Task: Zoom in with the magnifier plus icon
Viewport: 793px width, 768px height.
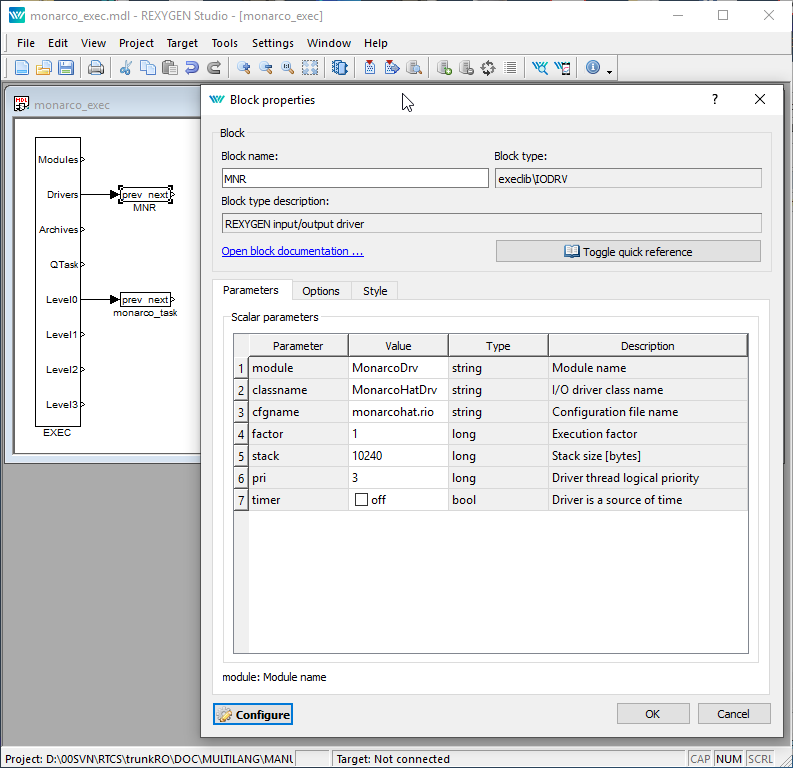Action: (243, 67)
